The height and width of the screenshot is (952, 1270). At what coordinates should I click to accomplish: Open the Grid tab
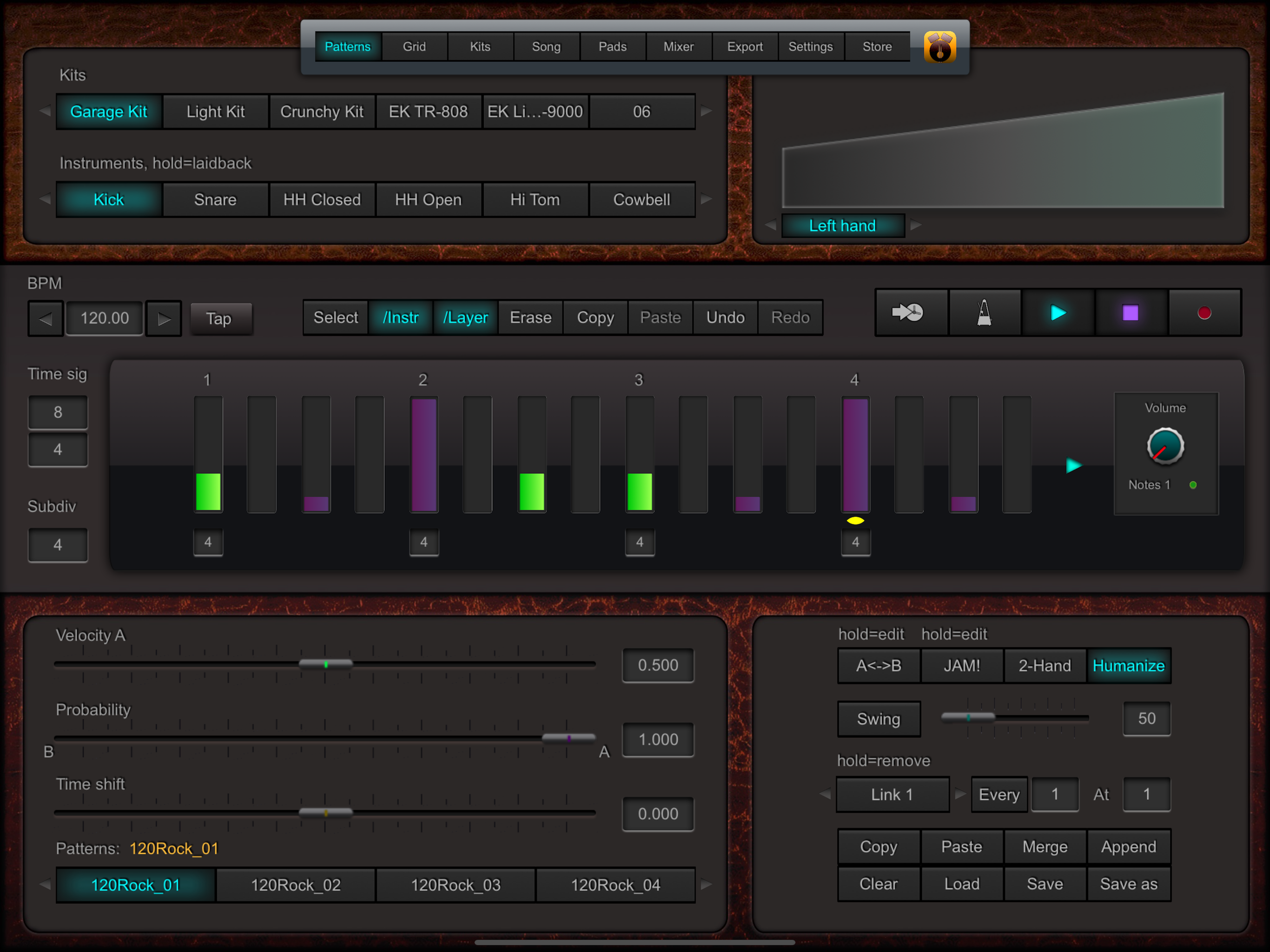pyautogui.click(x=414, y=47)
